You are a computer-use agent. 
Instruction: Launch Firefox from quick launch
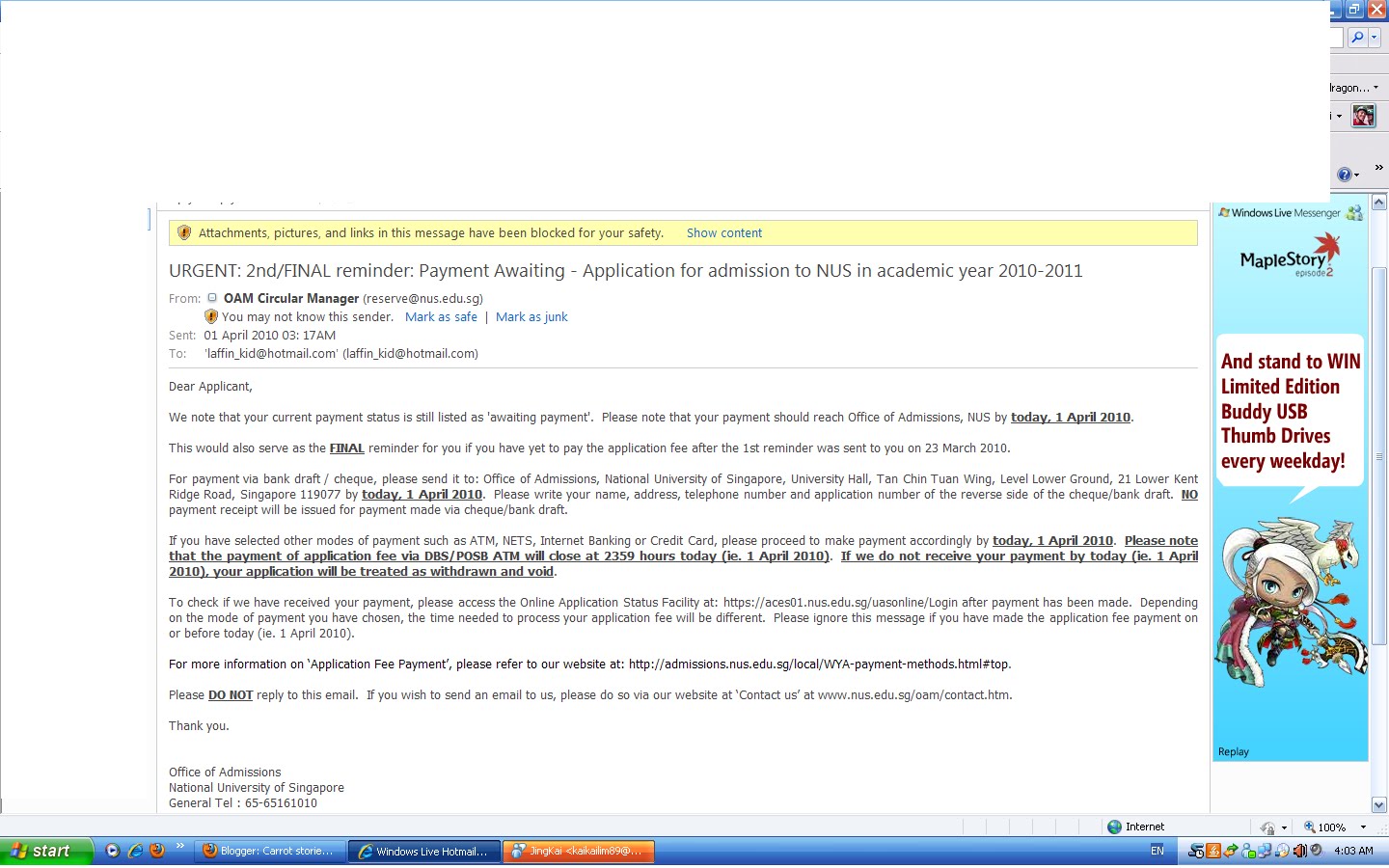157,851
